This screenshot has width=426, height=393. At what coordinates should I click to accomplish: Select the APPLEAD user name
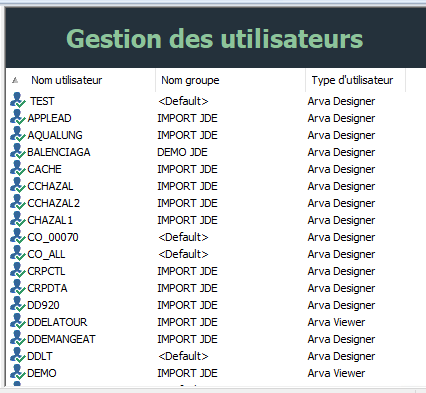click(x=49, y=118)
